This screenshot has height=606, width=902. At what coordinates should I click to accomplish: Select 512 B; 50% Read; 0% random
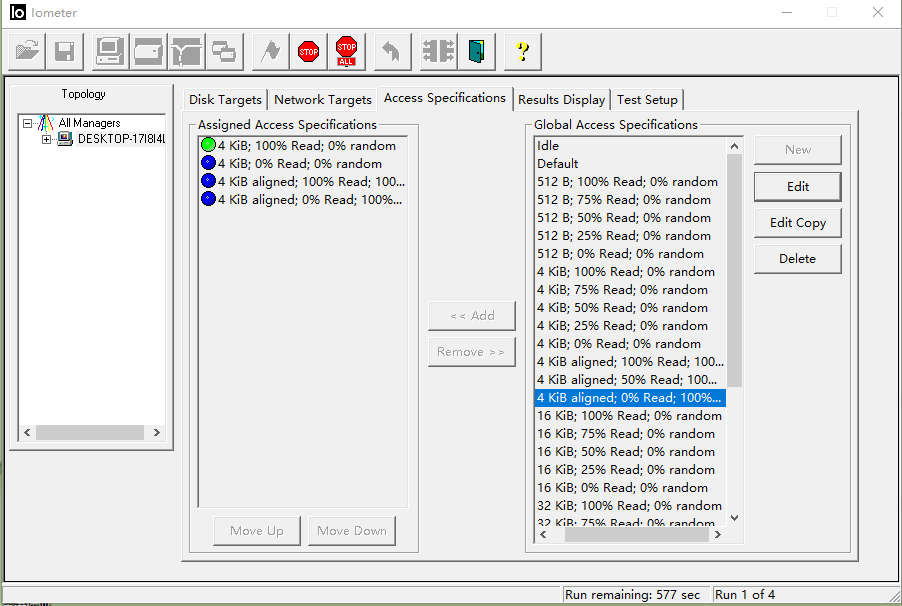630,218
